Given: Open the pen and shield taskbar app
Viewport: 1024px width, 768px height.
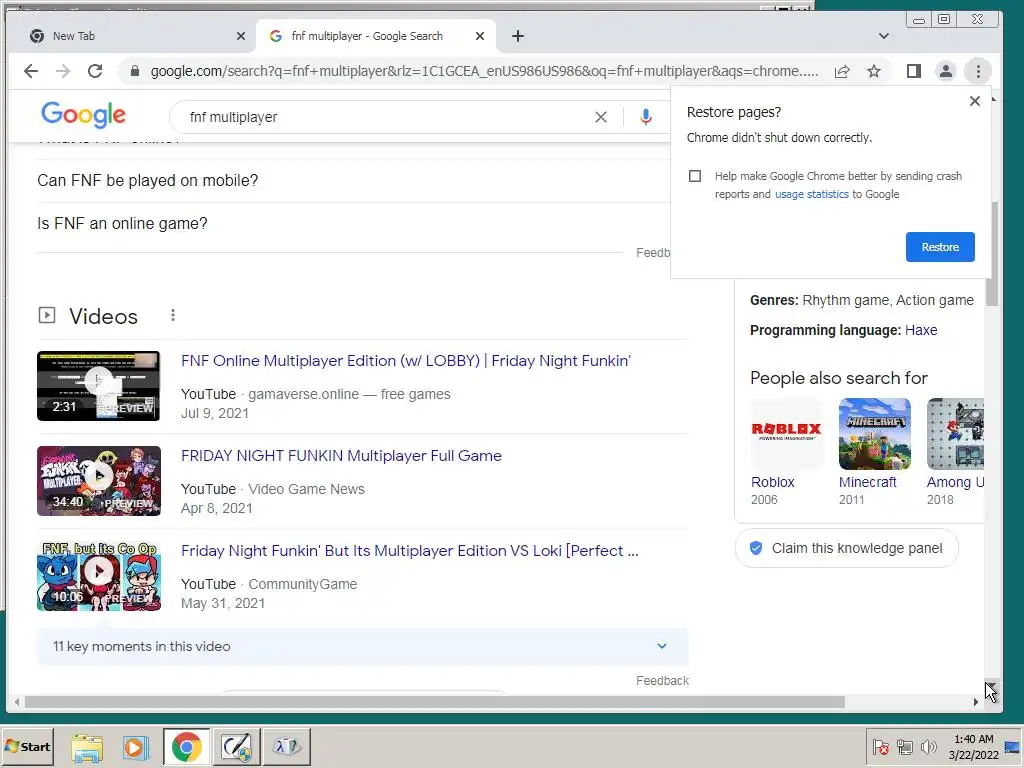Looking at the screenshot, I should 236,747.
